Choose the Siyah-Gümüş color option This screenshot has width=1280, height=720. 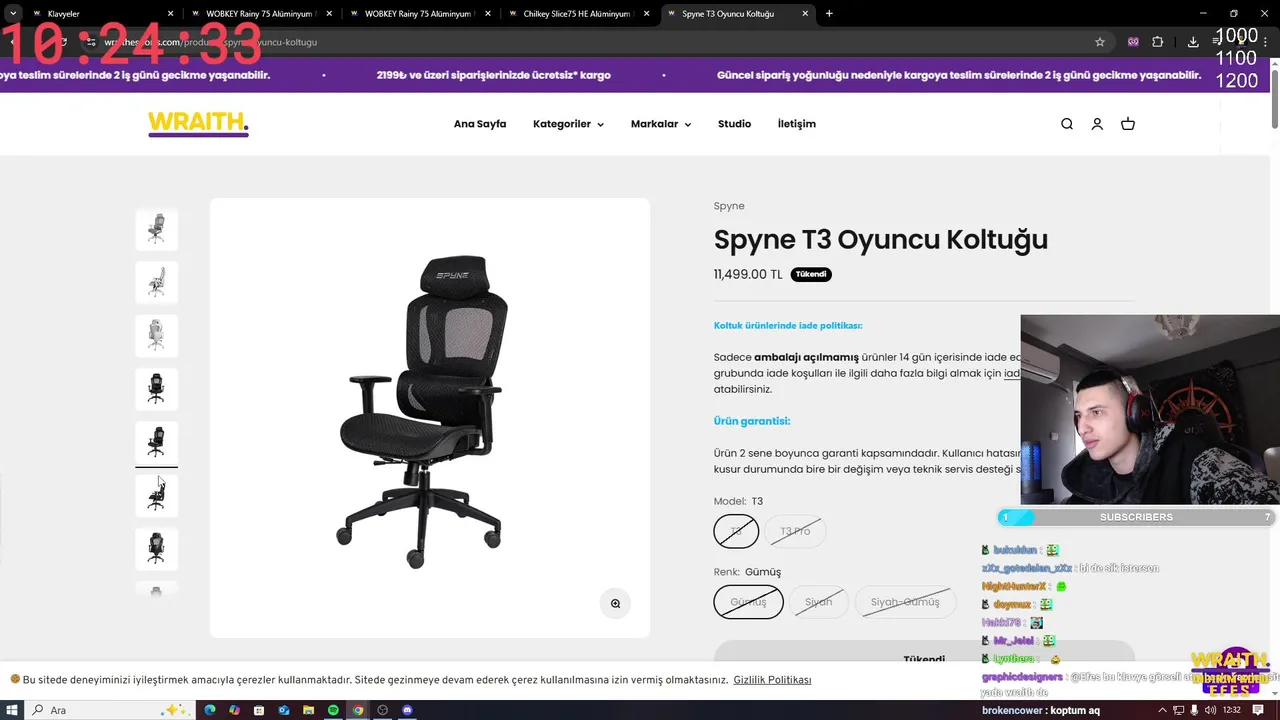(905, 602)
